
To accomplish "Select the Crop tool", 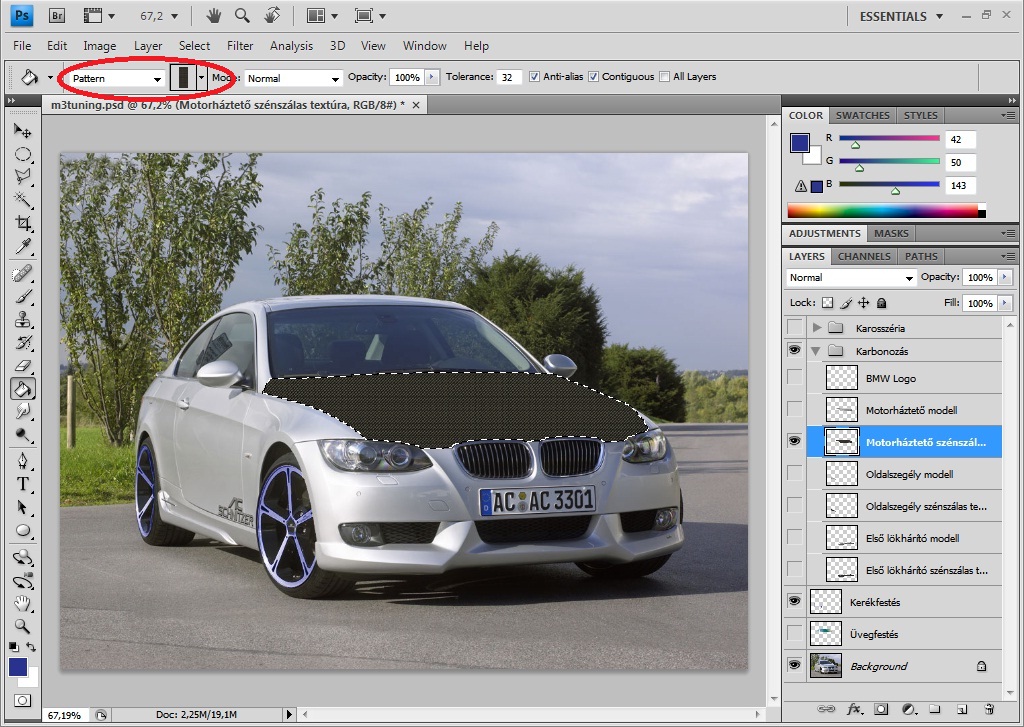I will point(23,223).
